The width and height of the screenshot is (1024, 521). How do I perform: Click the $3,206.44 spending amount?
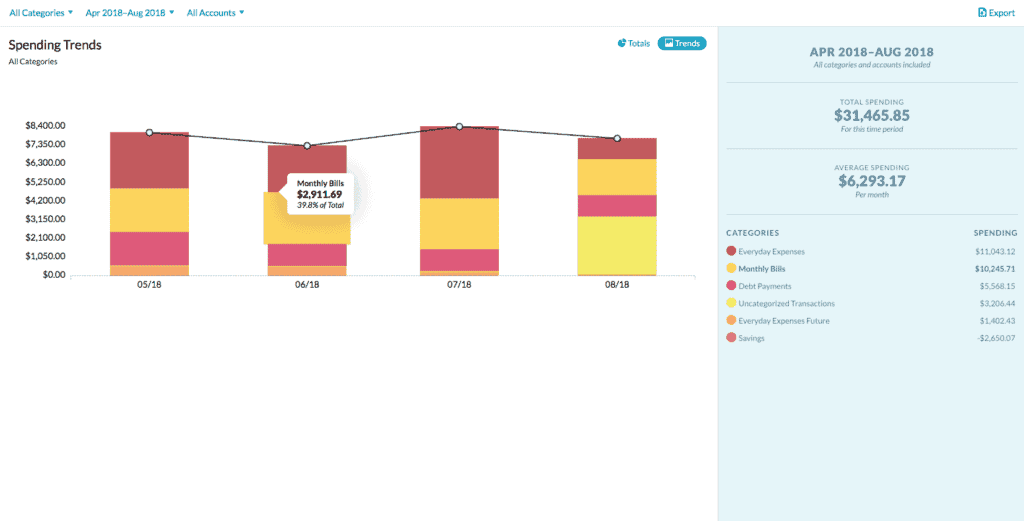999,304
